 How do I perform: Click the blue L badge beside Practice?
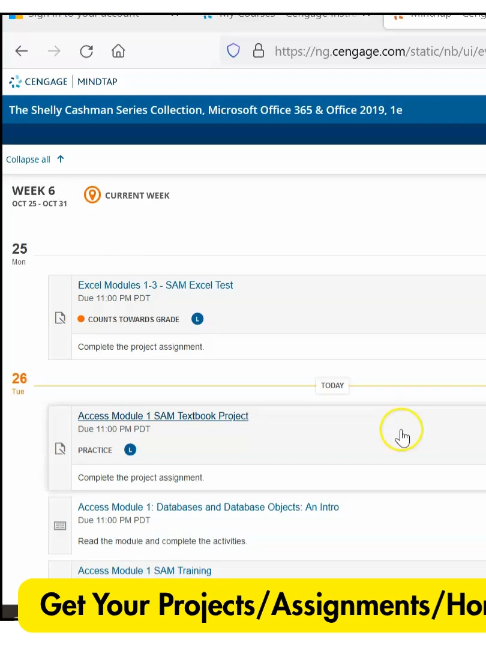[x=130, y=450]
